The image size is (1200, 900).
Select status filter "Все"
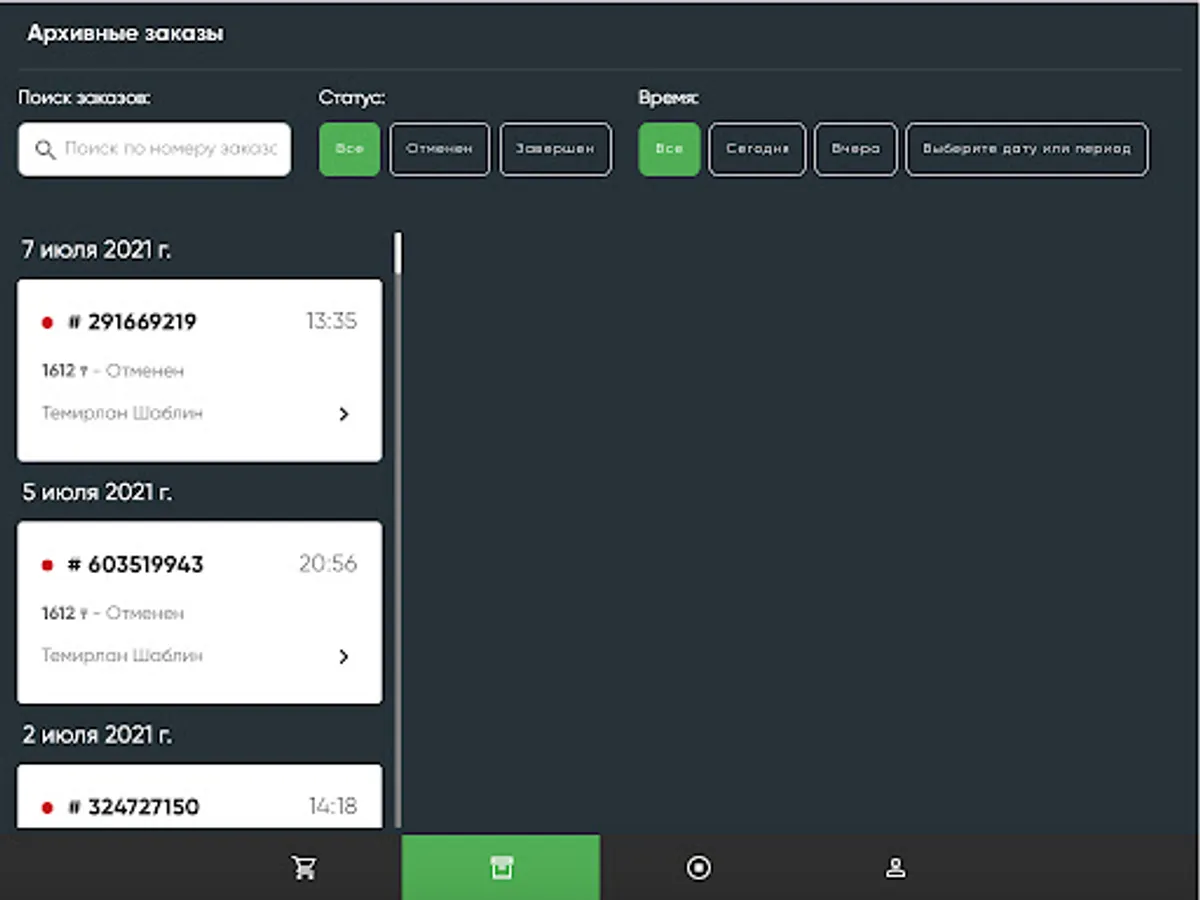click(349, 149)
